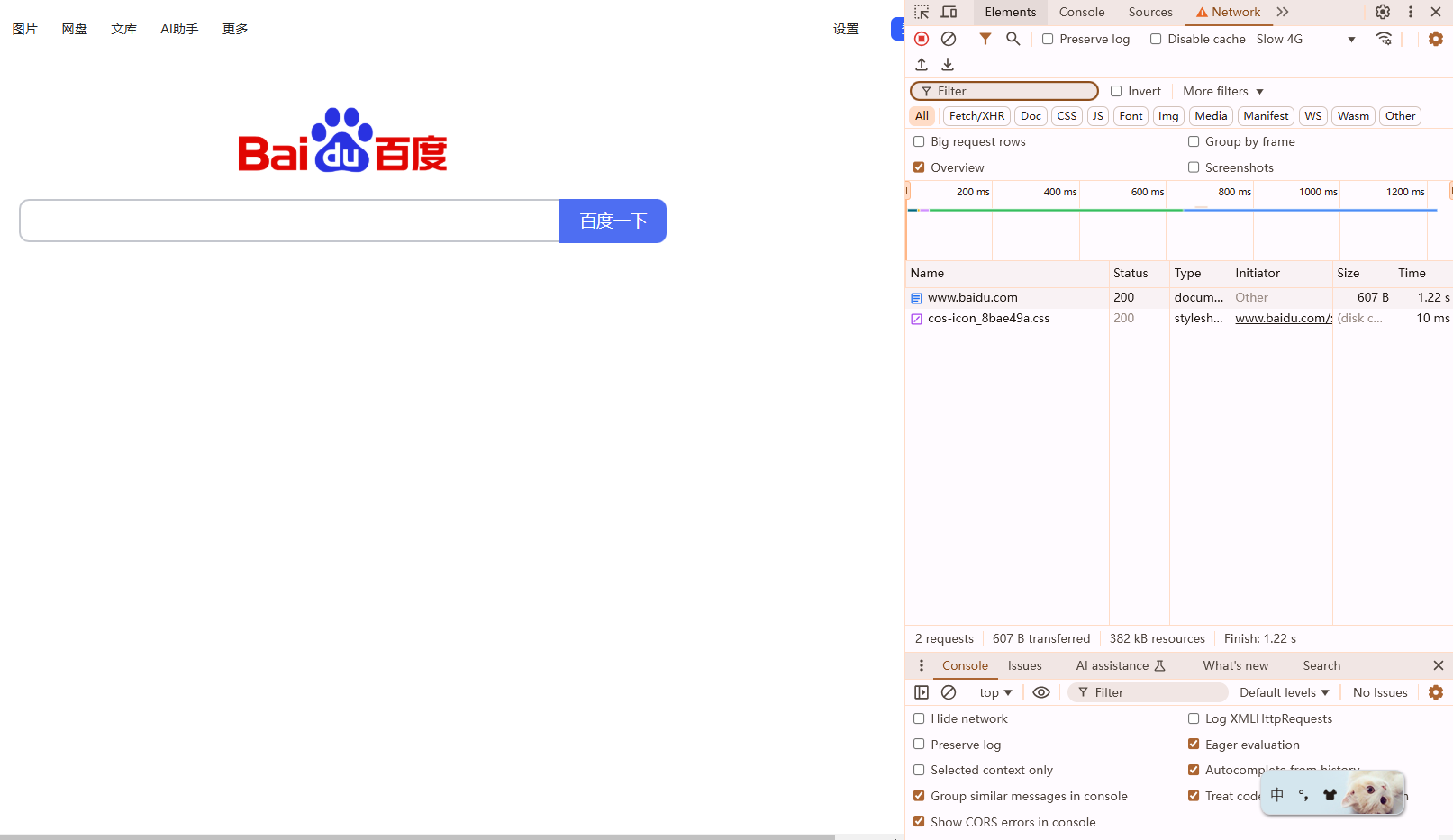Clear the console
The height and width of the screenshot is (840, 1453).
click(x=949, y=692)
